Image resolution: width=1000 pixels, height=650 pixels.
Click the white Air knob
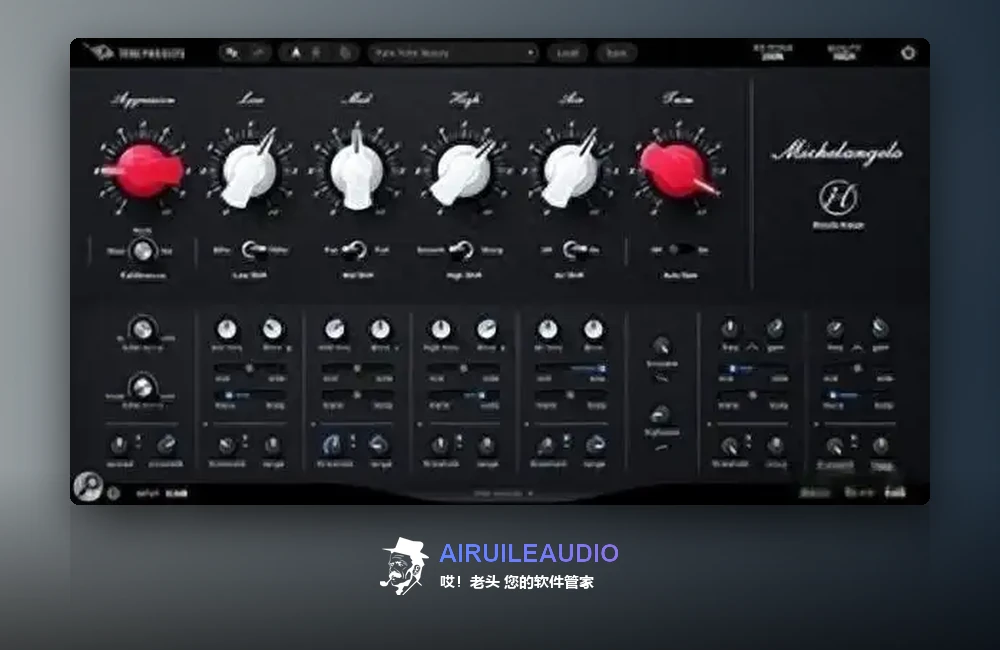[x=570, y=171]
